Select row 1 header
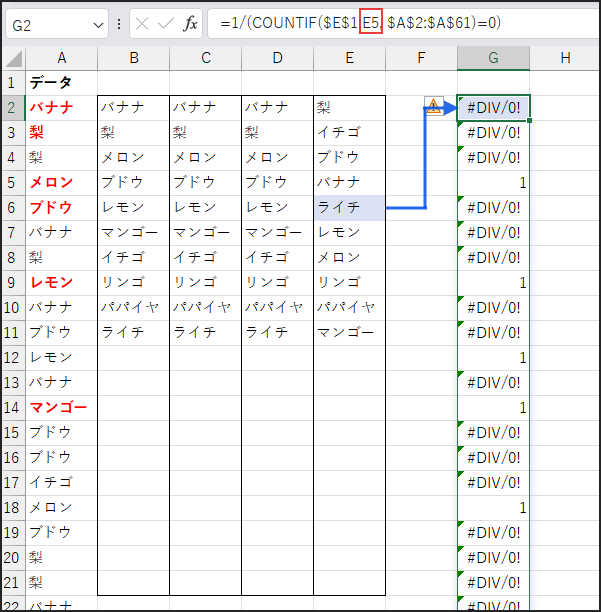 coord(12,83)
